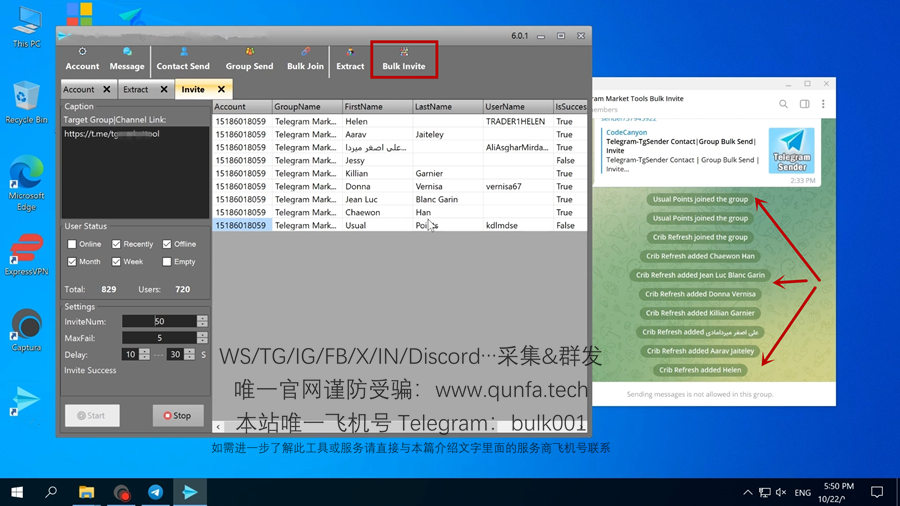Adjust the maximum Delay stepper (30)
This screenshot has width=900, height=506.
(189, 355)
